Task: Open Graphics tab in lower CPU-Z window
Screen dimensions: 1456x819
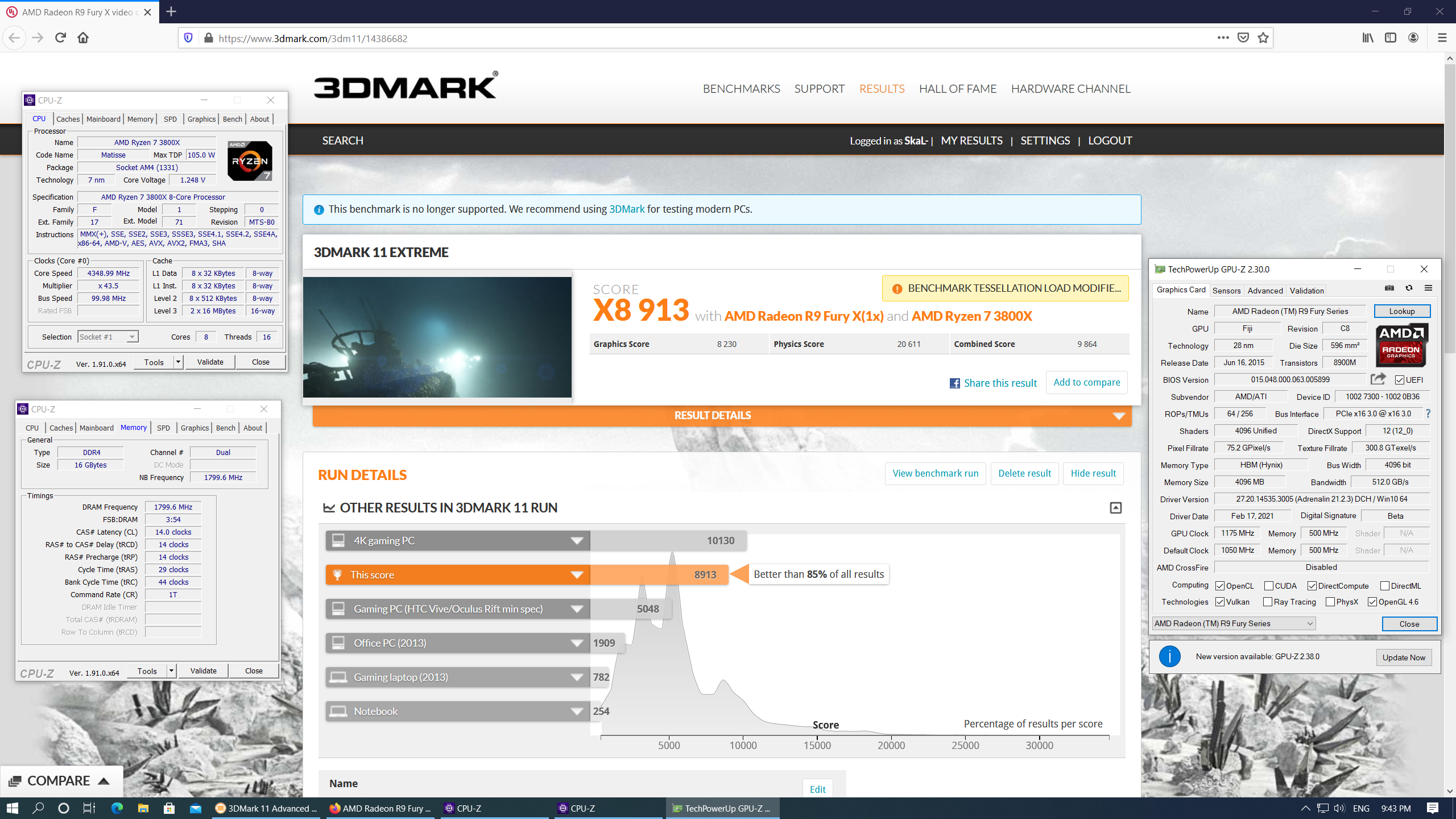Action: [x=195, y=428]
